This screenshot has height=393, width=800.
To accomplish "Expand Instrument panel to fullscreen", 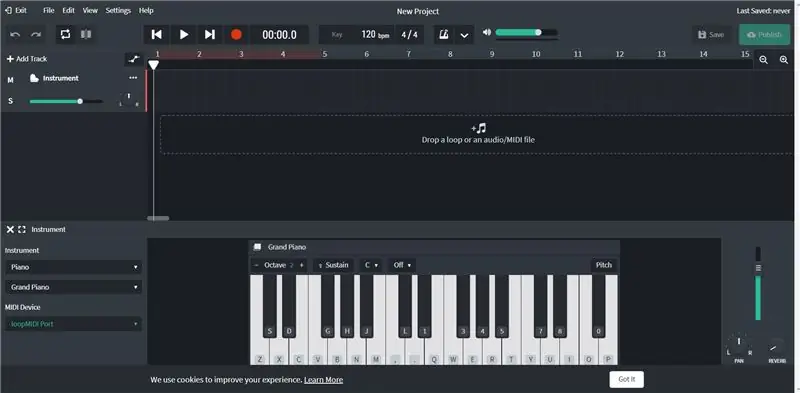I will coord(22,230).
